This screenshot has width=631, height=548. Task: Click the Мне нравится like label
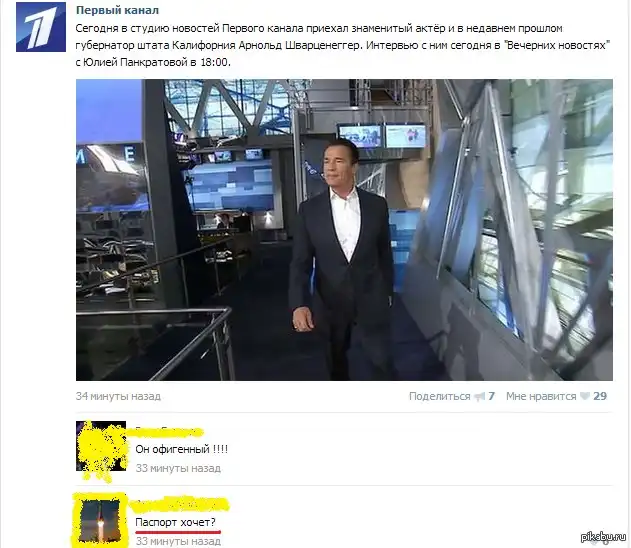[541, 396]
